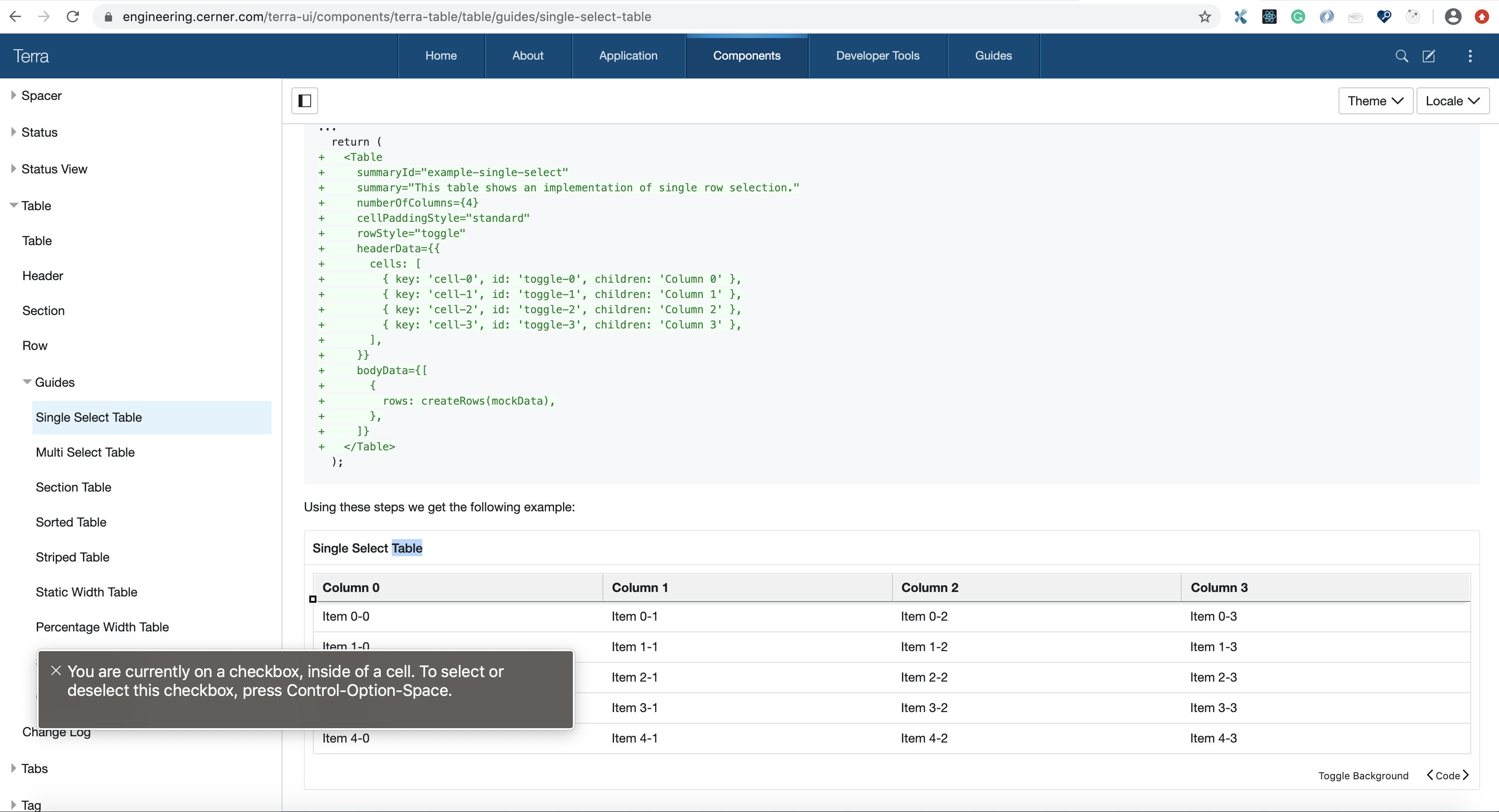
Task: Open the Grammarly browser extension
Action: 1298,16
